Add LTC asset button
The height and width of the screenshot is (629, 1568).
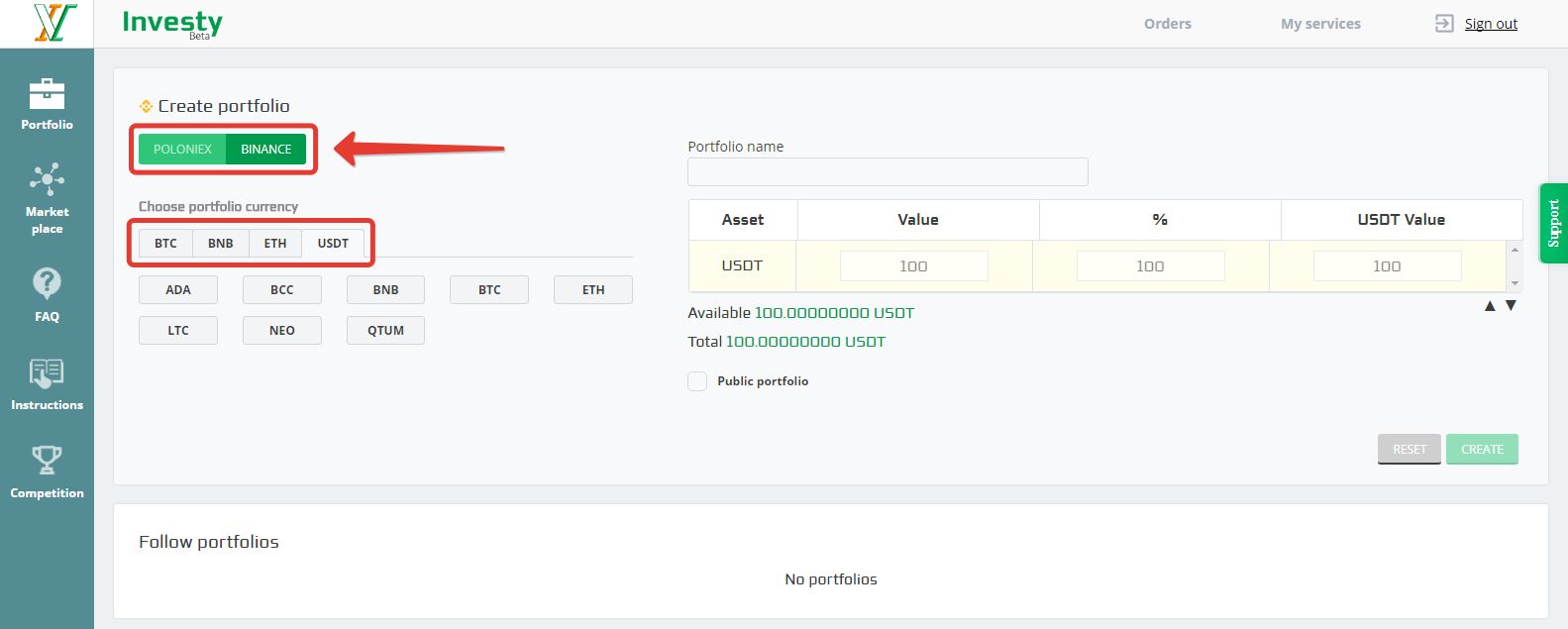pos(178,331)
